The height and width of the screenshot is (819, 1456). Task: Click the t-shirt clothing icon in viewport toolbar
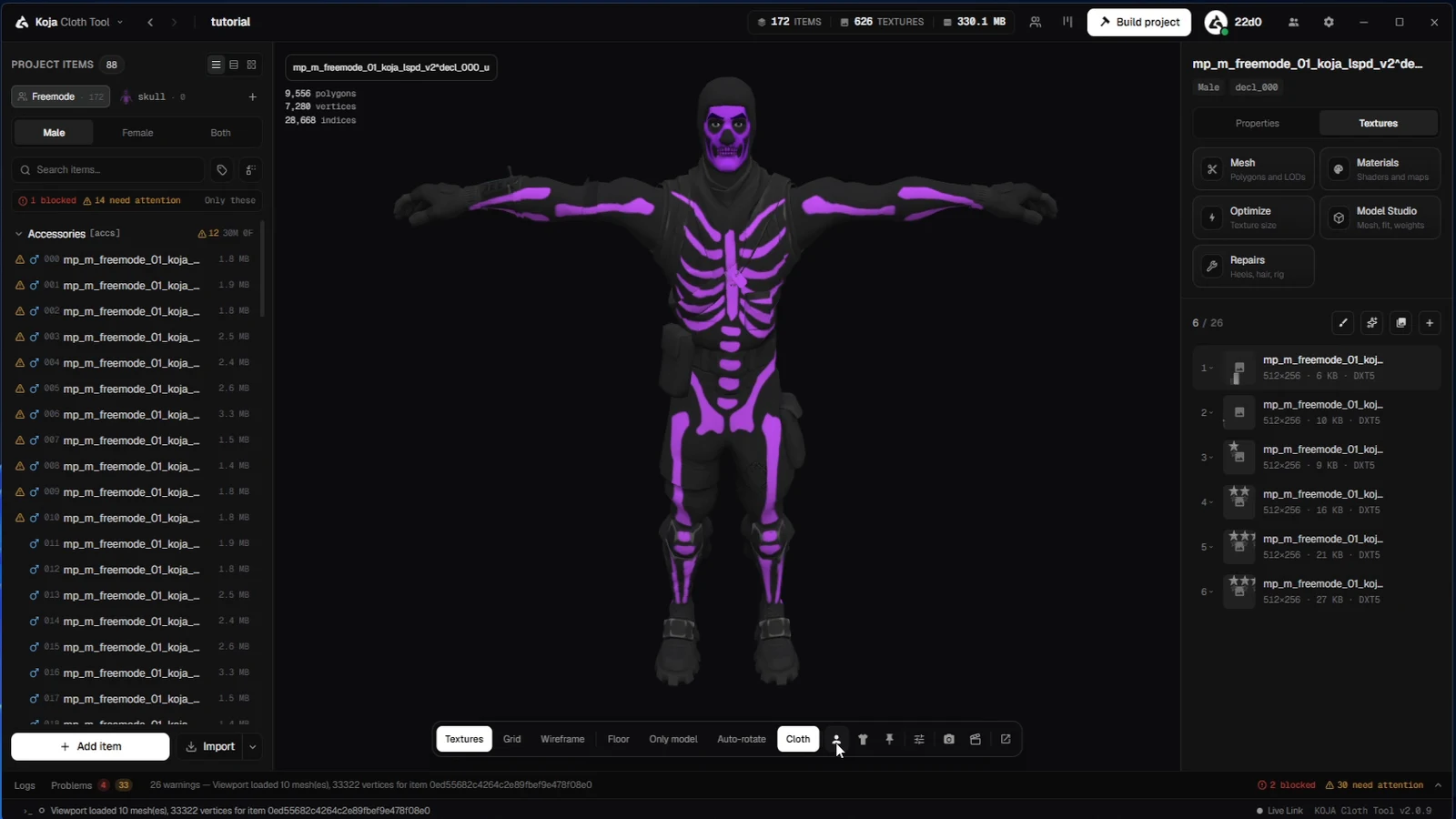[863, 739]
